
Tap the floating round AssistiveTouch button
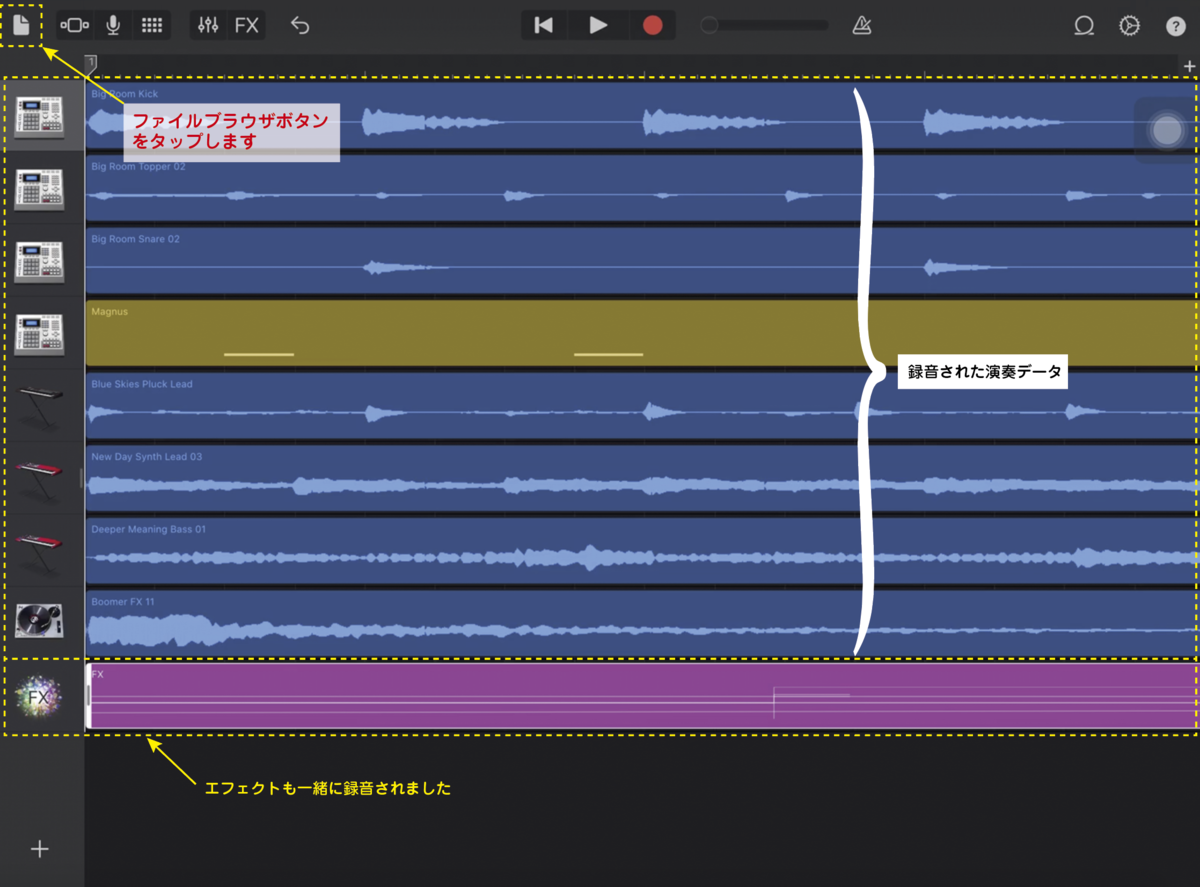point(1167,131)
